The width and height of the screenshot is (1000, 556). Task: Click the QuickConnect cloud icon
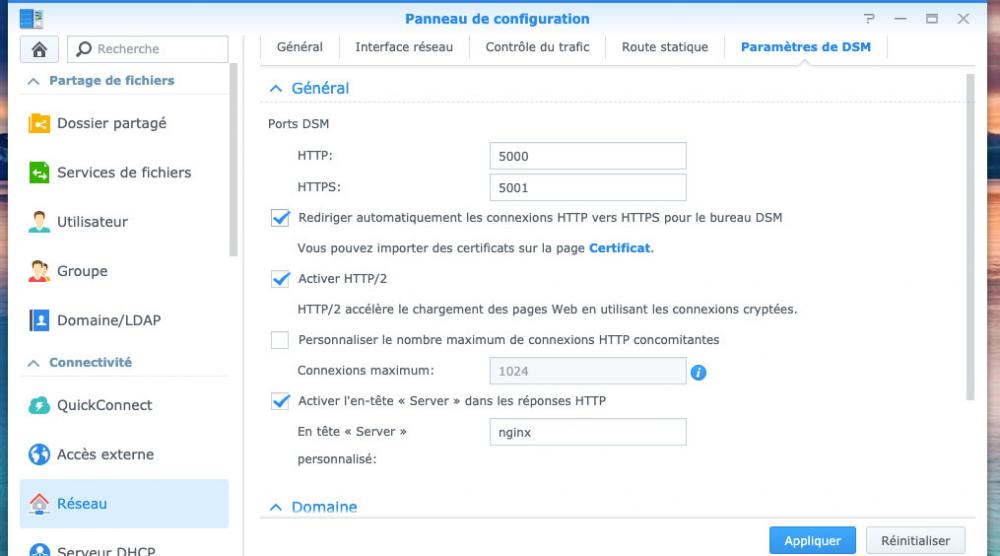[x=40, y=405]
